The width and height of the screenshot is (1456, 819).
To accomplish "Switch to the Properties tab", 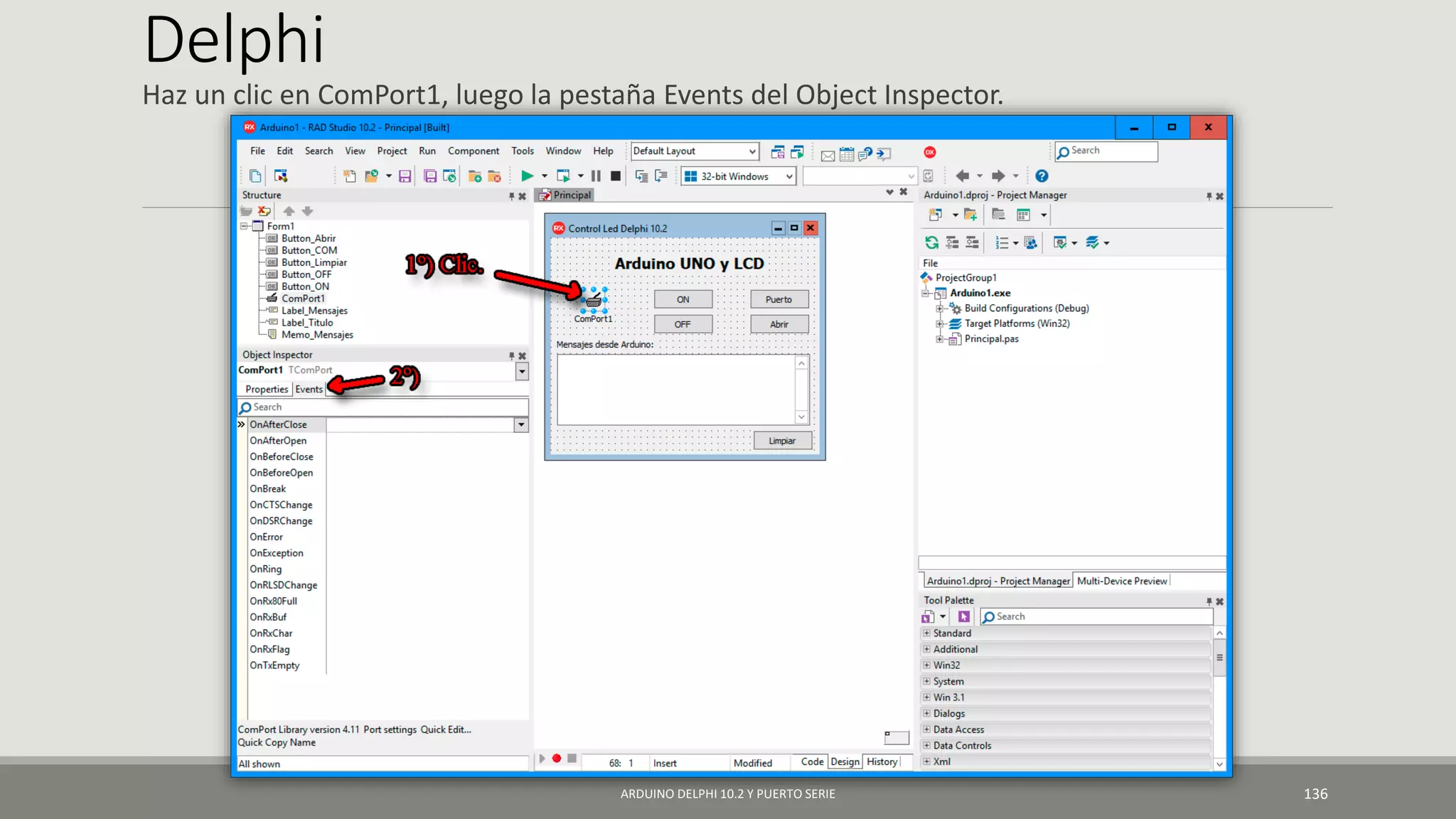I will click(x=267, y=389).
